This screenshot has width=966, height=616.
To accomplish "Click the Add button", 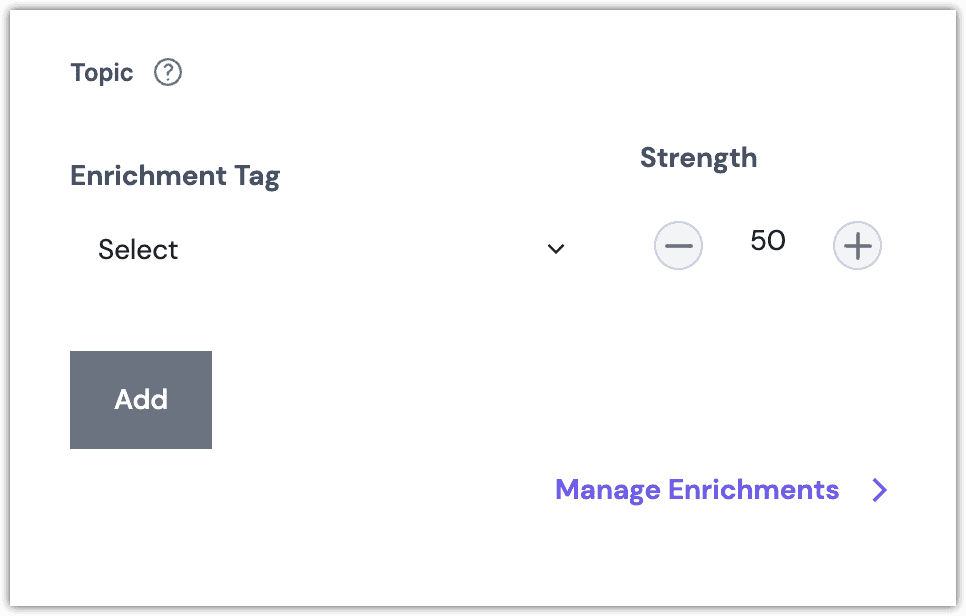I will (140, 399).
